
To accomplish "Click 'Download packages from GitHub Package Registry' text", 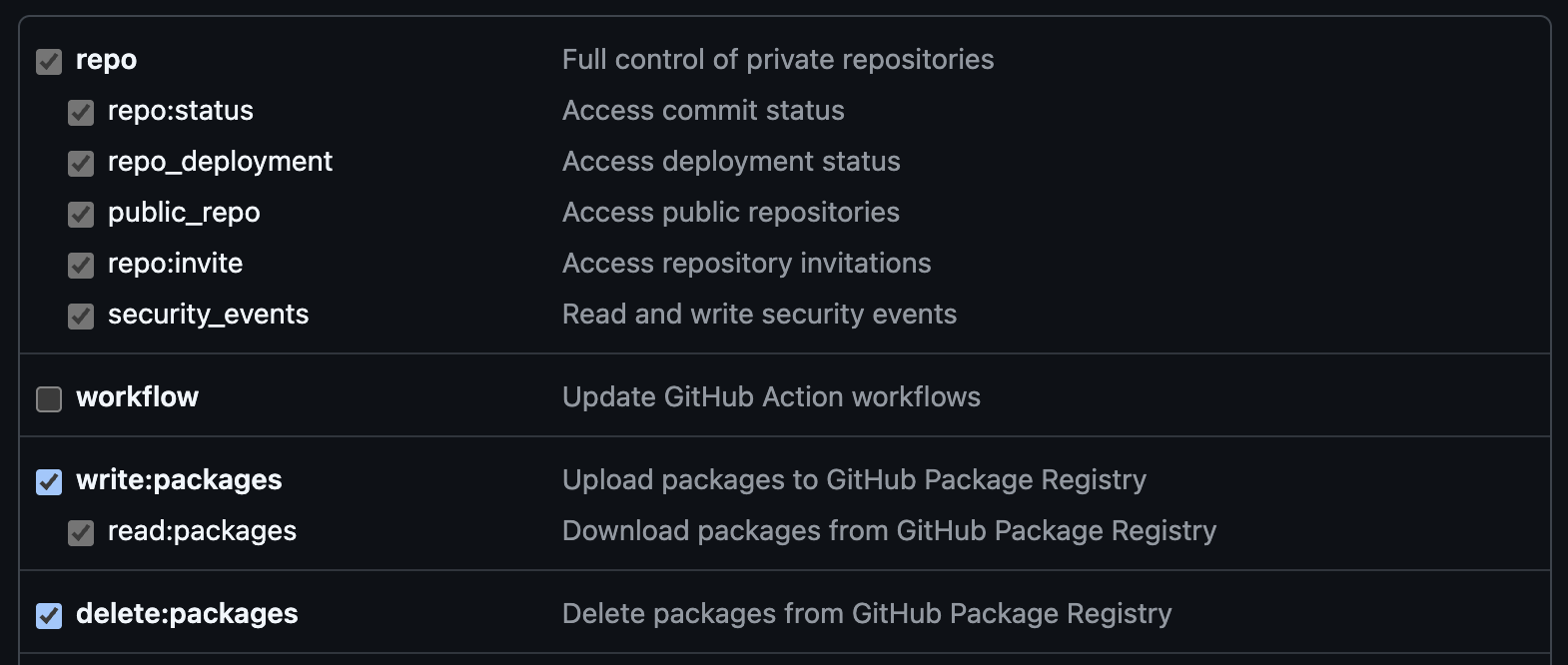I will [889, 532].
